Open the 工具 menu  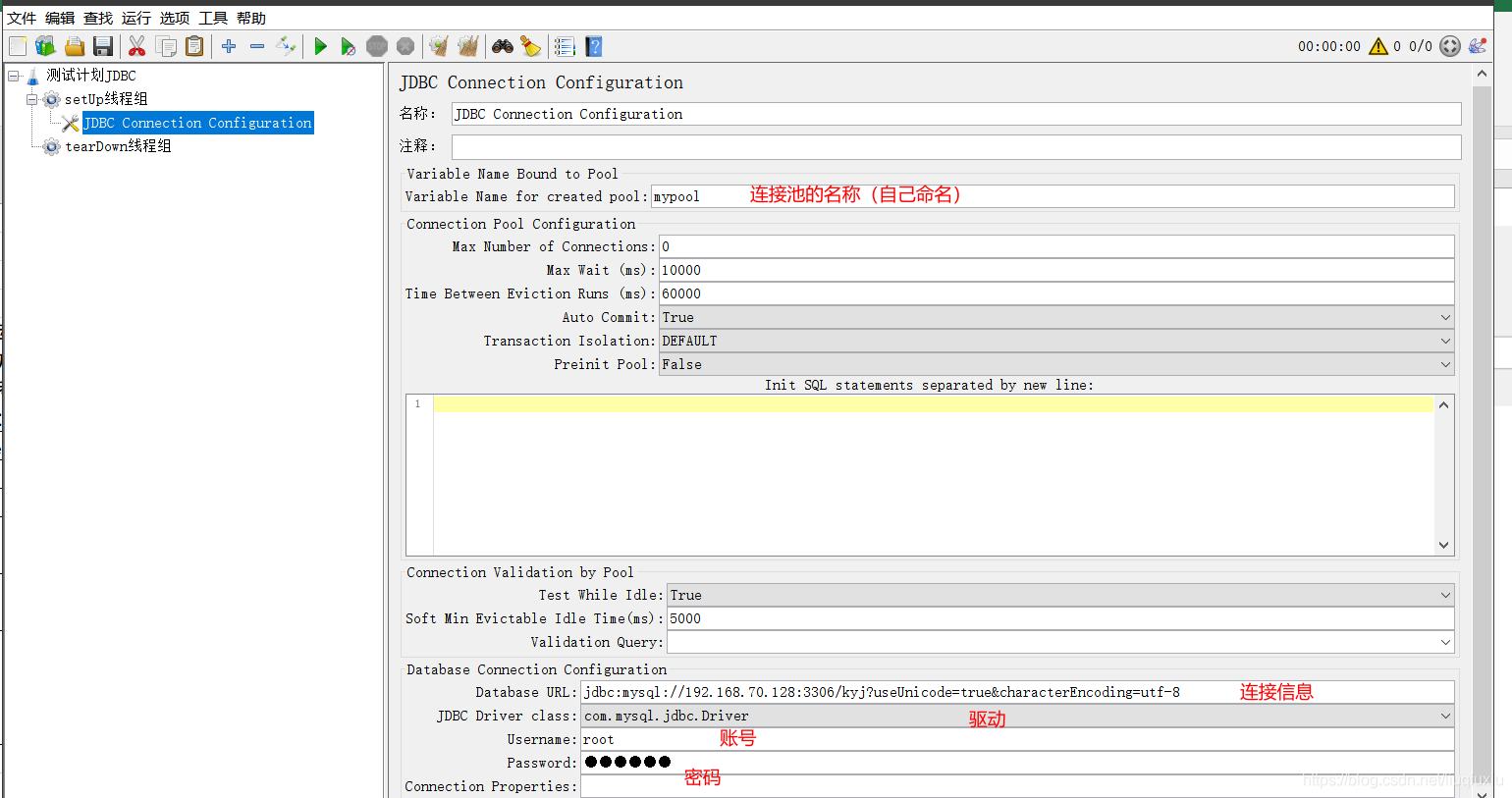pyautogui.click(x=213, y=18)
